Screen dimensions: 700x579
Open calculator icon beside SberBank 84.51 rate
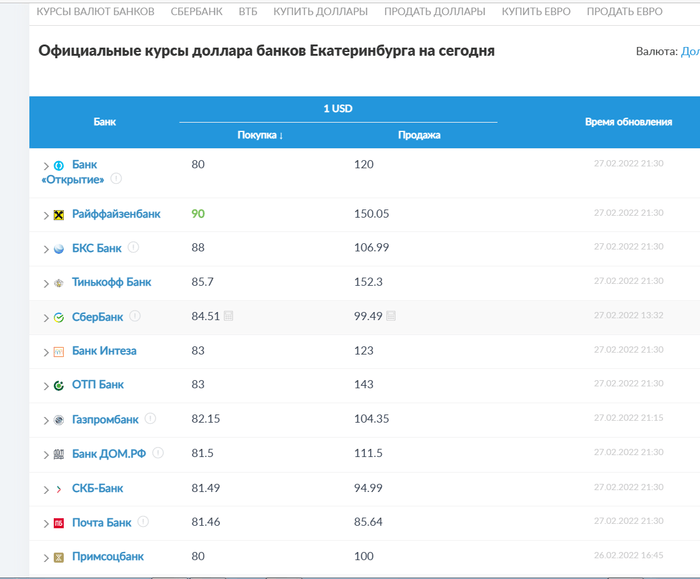pos(228,316)
